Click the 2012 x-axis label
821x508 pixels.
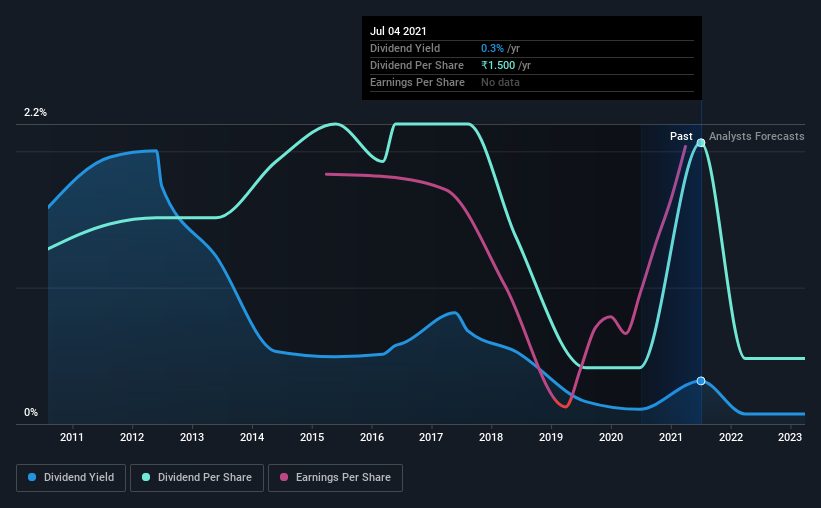coord(132,437)
